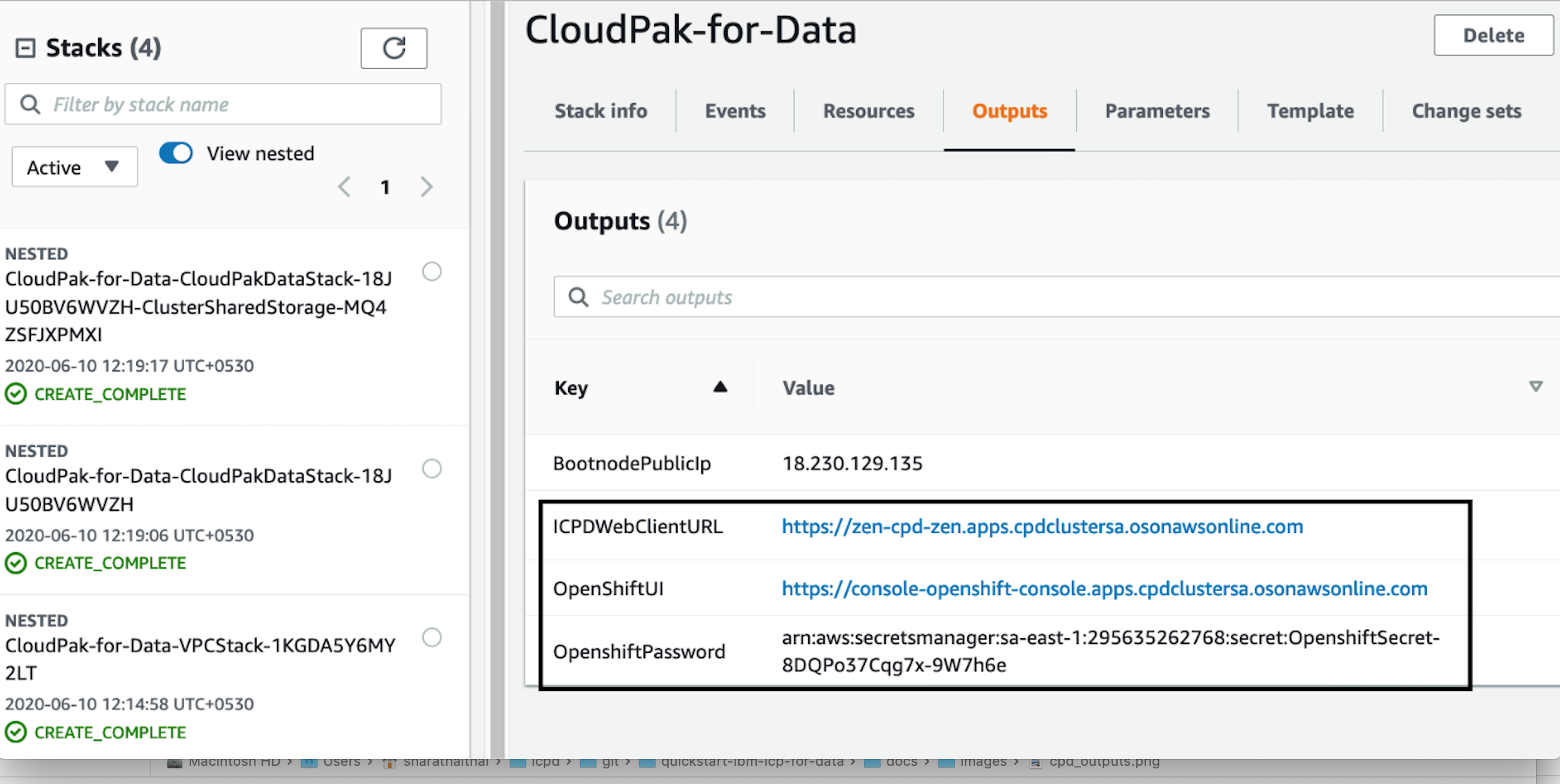Viewport: 1560px width, 784px height.
Task: Open the Events tab
Action: coord(735,111)
